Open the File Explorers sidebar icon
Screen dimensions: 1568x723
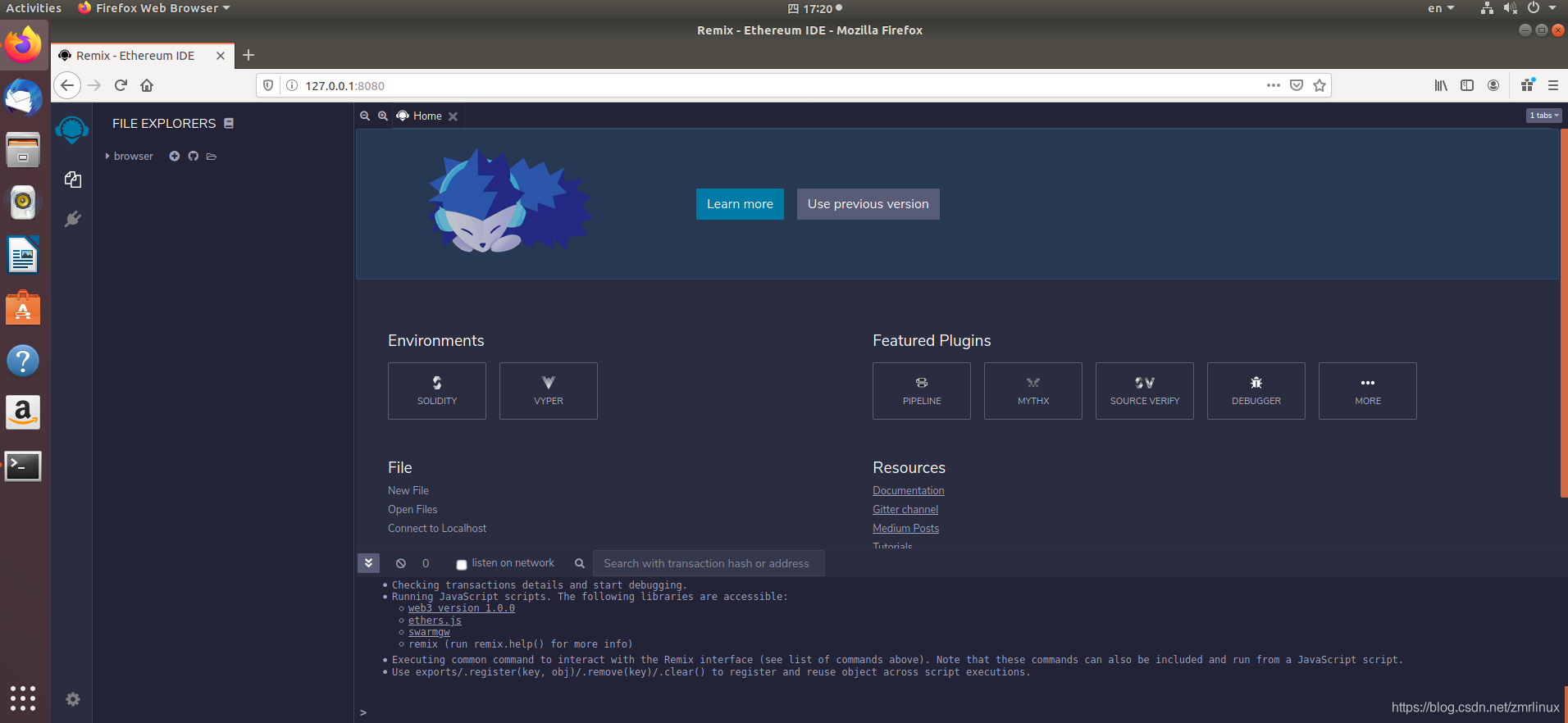point(73,180)
